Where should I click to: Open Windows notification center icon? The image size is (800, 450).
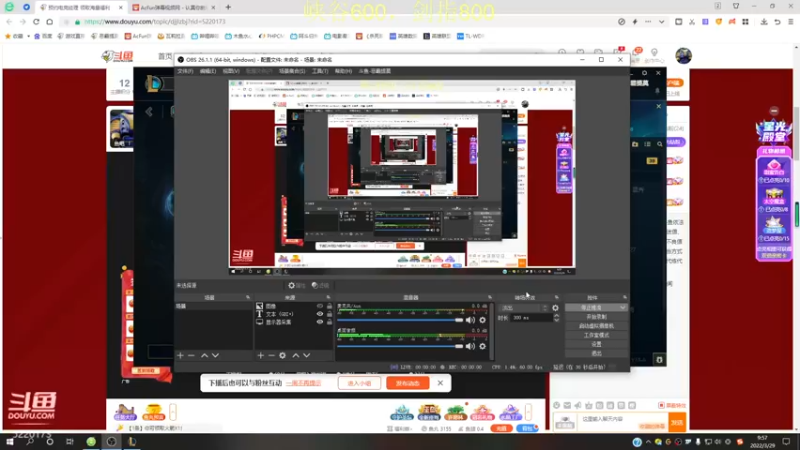coord(786,441)
